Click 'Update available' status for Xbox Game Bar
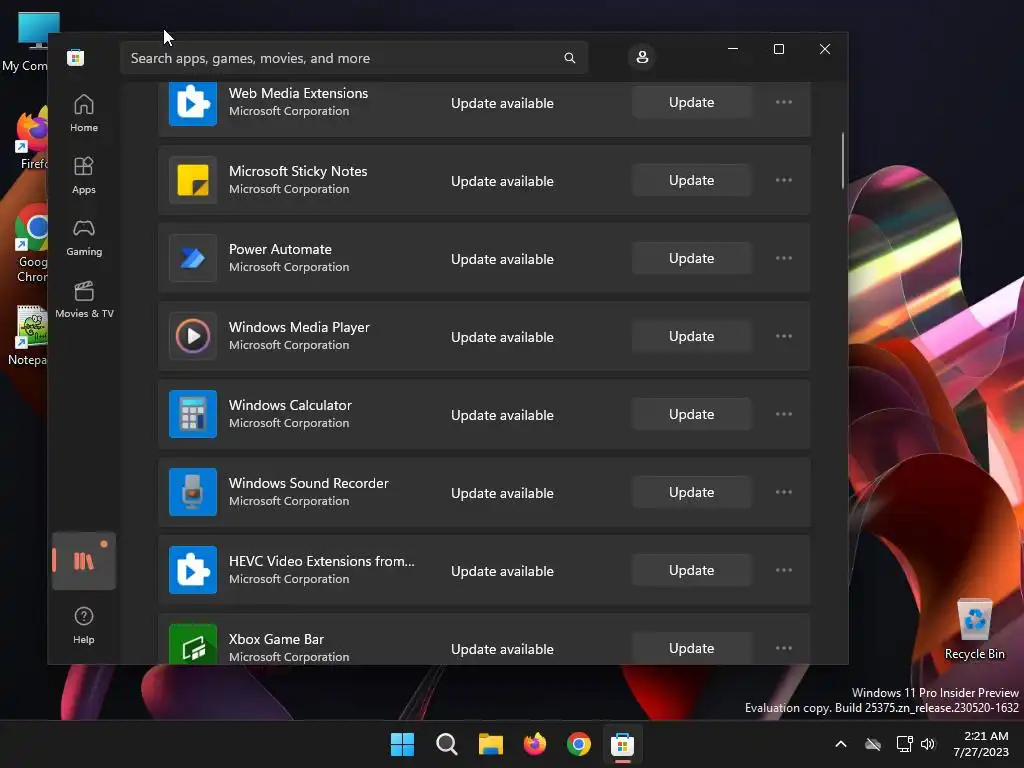This screenshot has width=1024, height=768. click(x=502, y=649)
